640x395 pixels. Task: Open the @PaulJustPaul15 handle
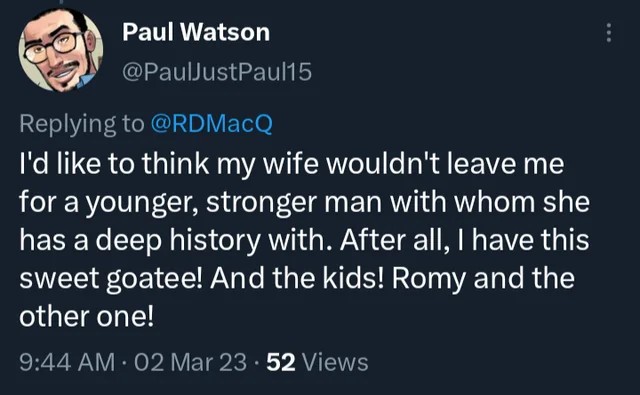pos(217,72)
